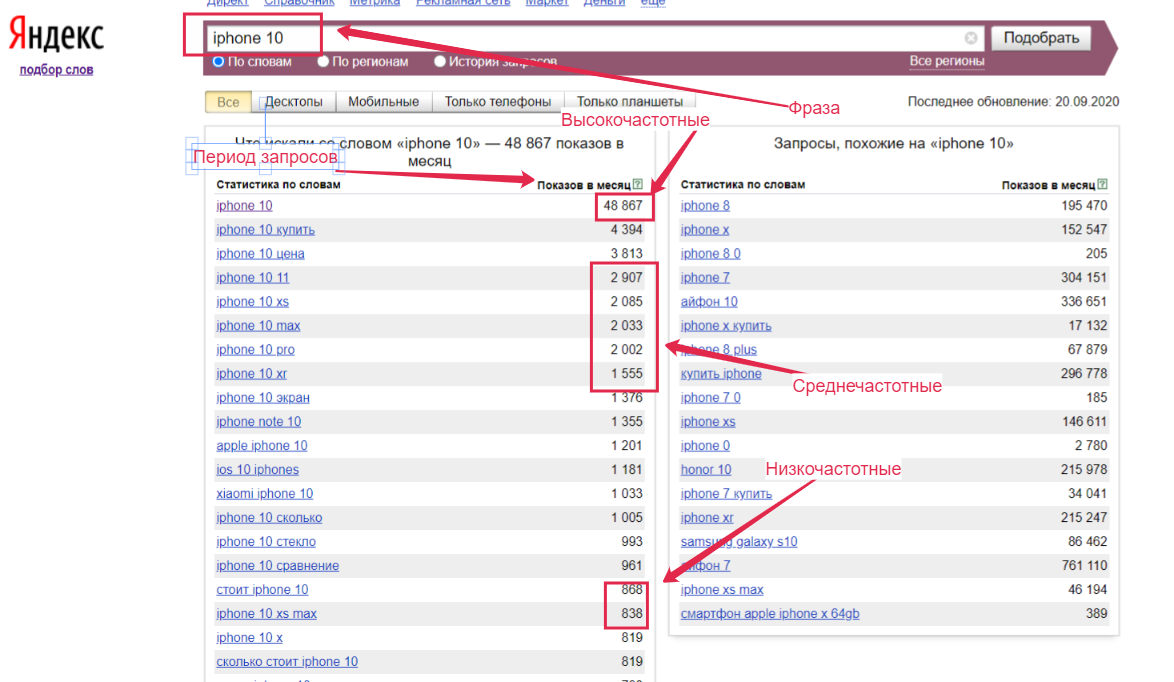Open the 'iphone xr' similar query link
1174x682 pixels.
click(707, 517)
